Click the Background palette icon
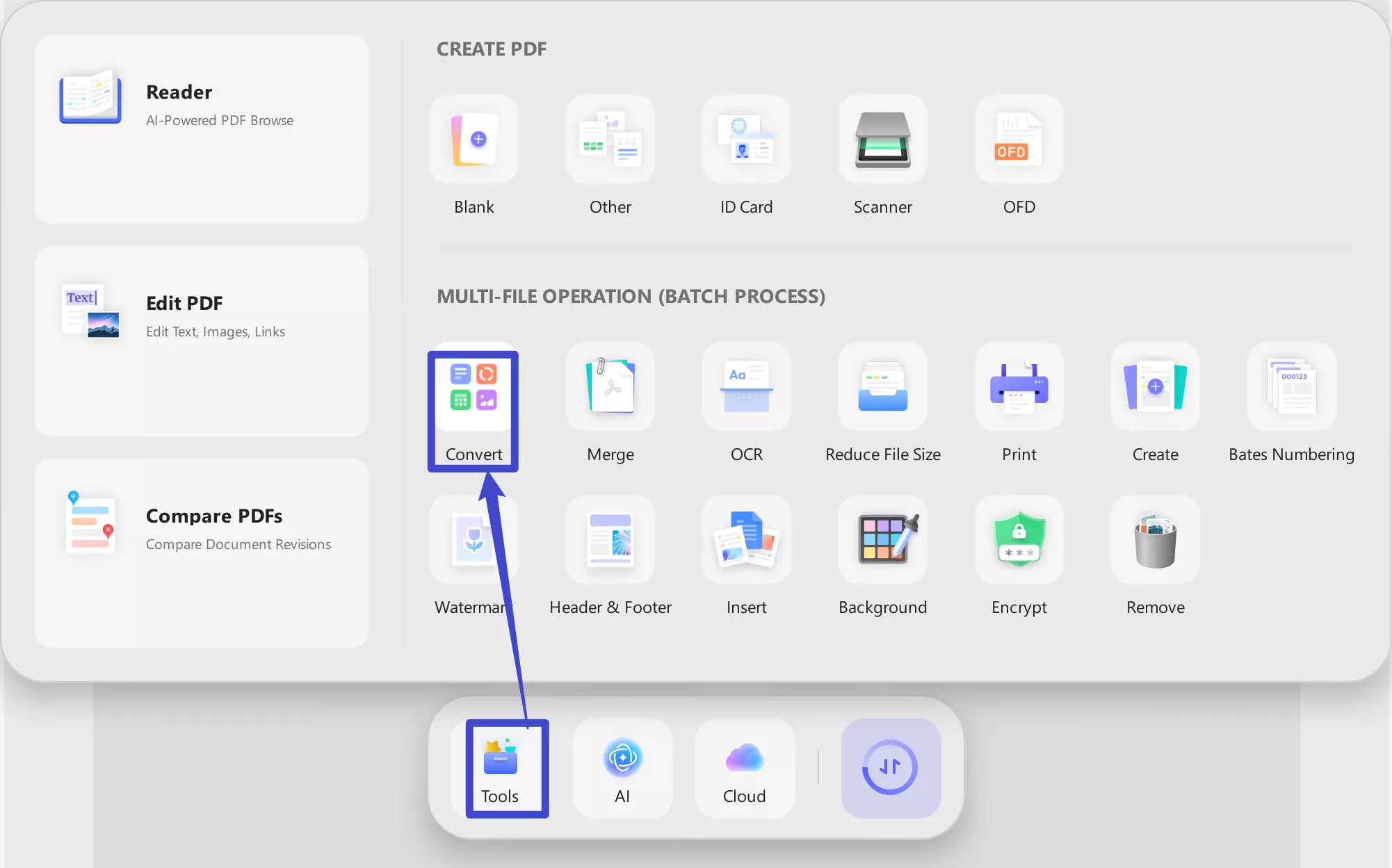This screenshot has height=868, width=1392. [x=882, y=540]
